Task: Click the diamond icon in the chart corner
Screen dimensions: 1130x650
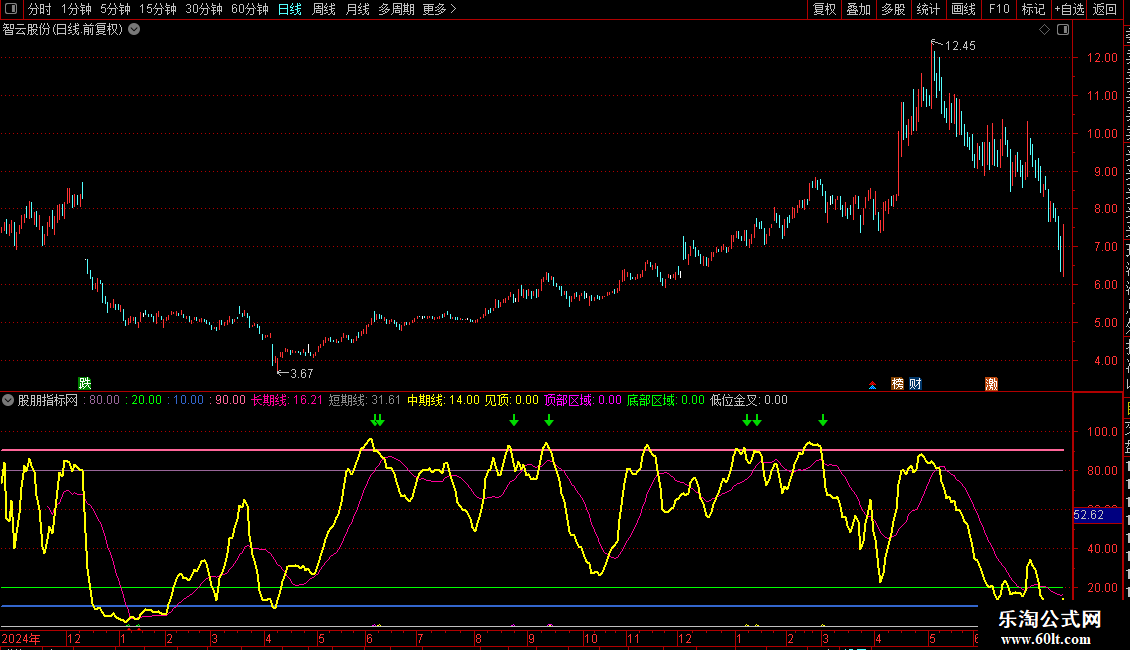Action: (1044, 30)
